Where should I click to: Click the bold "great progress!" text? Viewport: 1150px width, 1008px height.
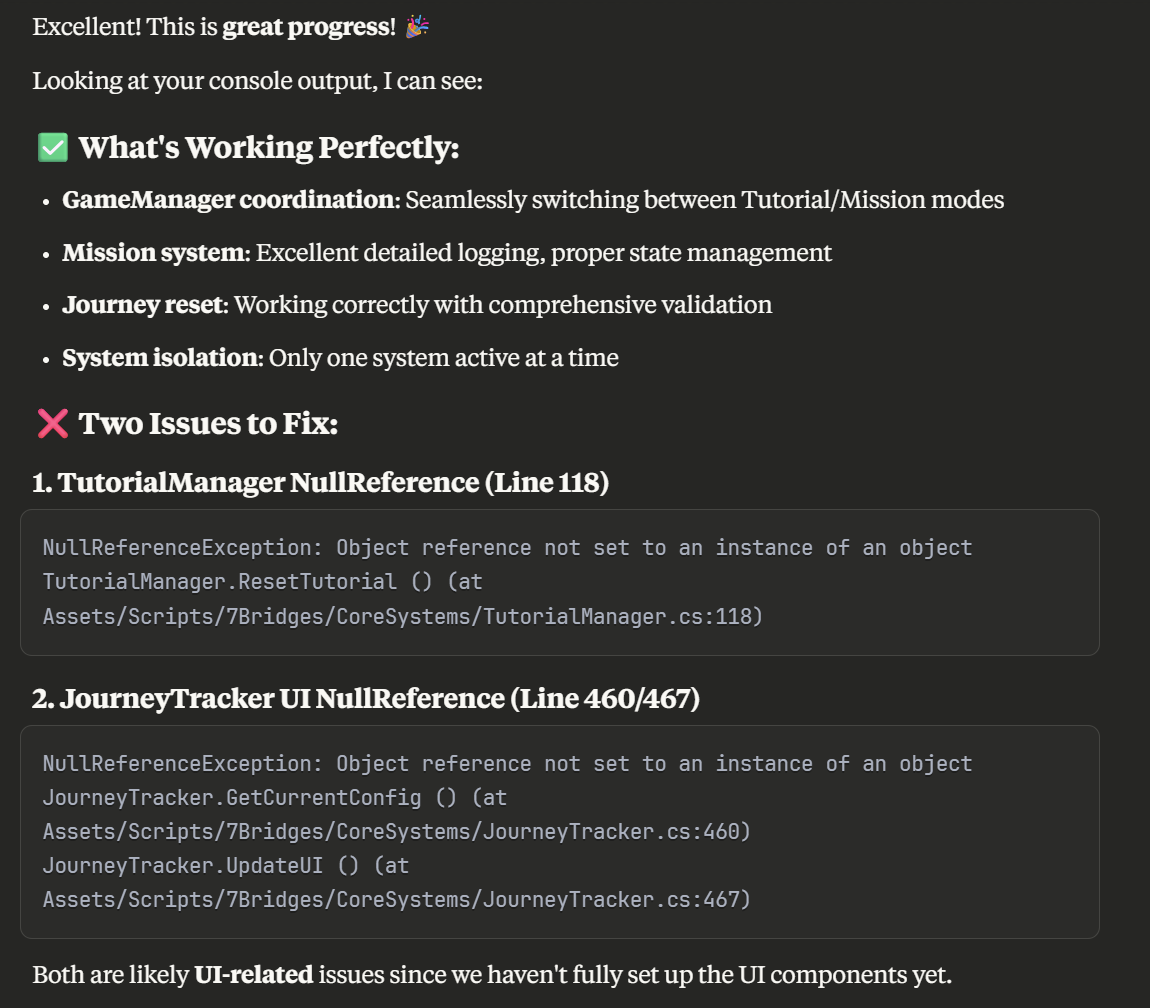click(309, 26)
